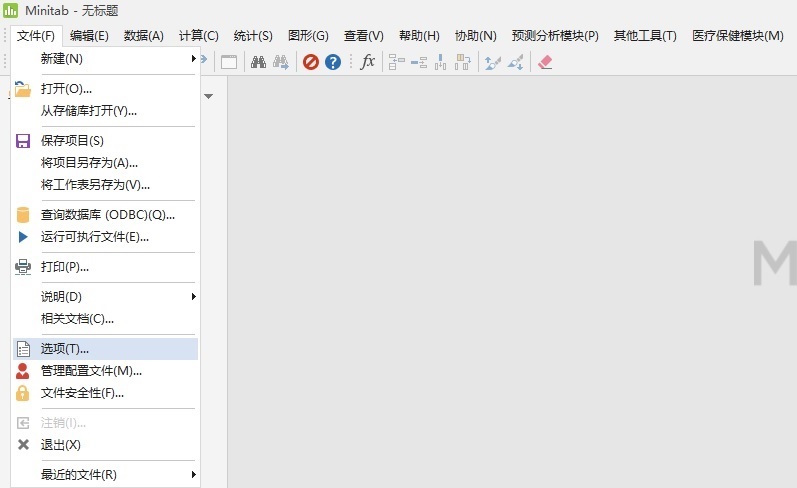Image resolution: width=797 pixels, height=488 pixels.
Task: Select 最近的文件(R) menu entry
Action: (x=105, y=474)
